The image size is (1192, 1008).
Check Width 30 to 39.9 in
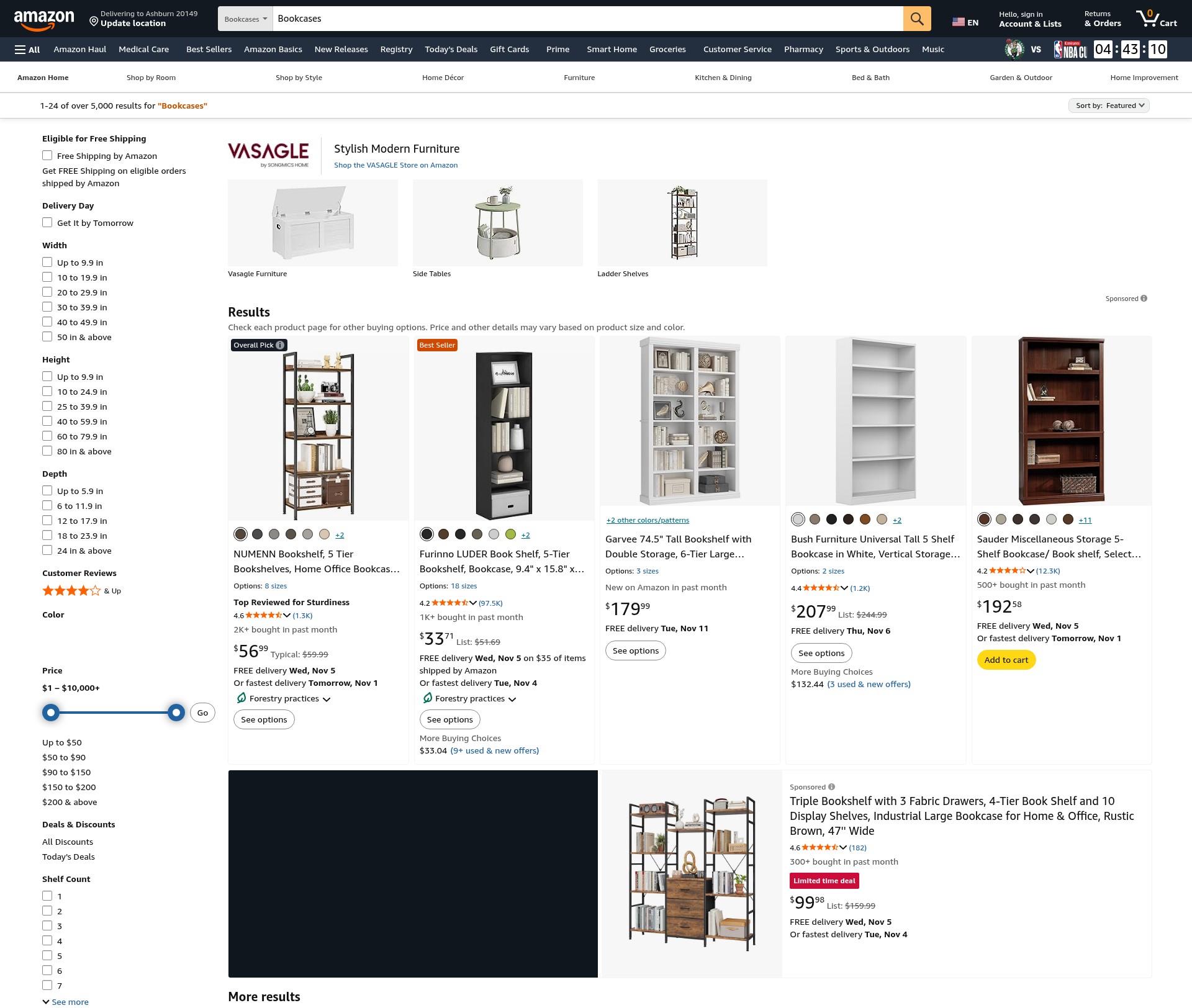tap(47, 307)
